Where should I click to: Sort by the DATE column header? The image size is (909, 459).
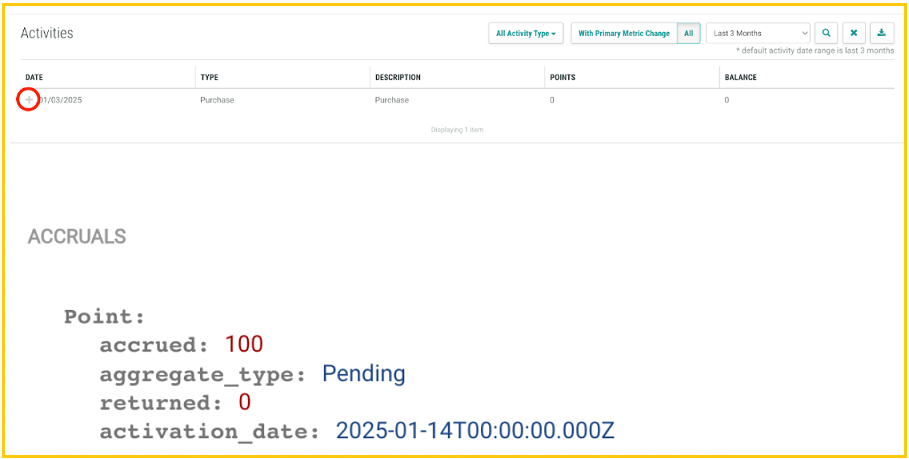[34, 77]
